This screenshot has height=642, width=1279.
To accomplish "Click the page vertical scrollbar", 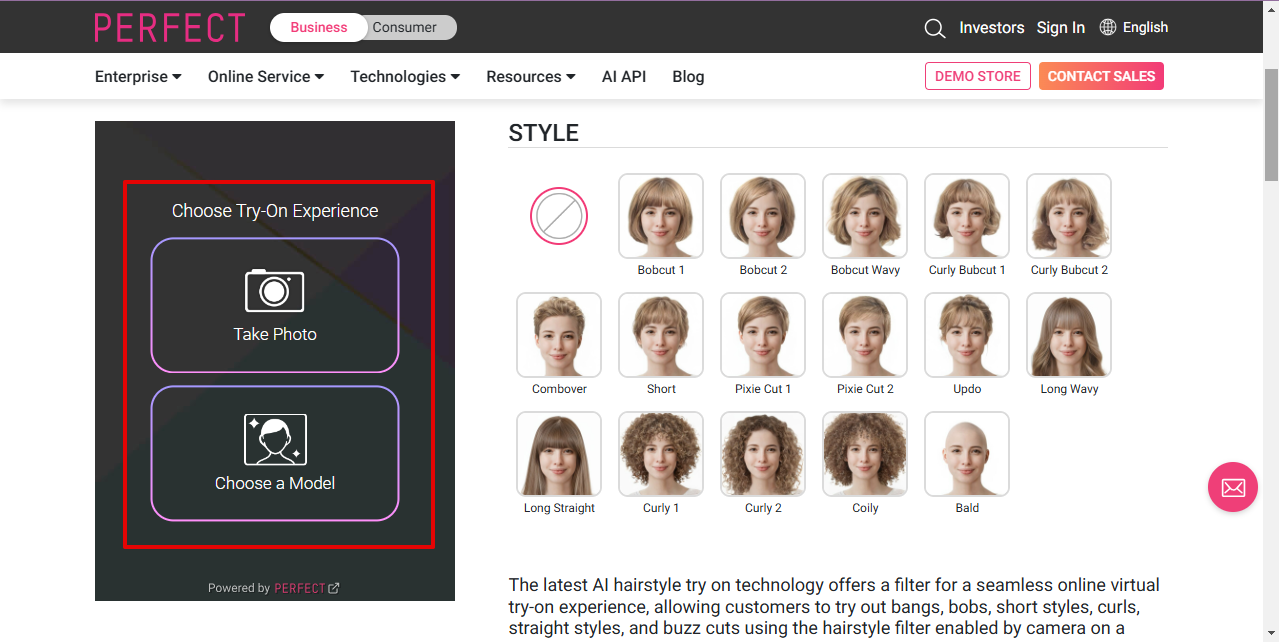I will point(1271,125).
